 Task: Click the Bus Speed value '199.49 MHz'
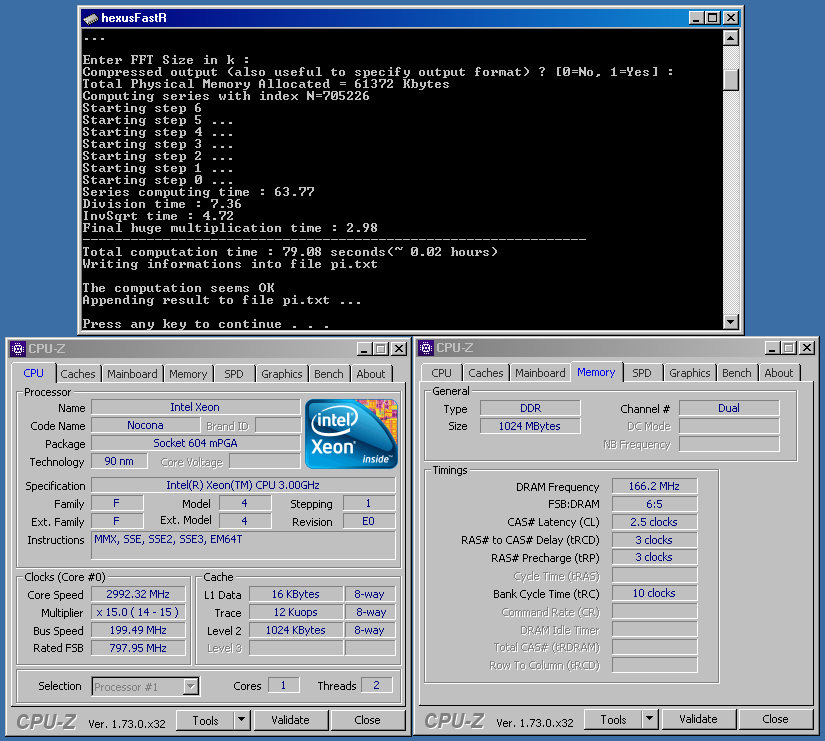tap(138, 630)
